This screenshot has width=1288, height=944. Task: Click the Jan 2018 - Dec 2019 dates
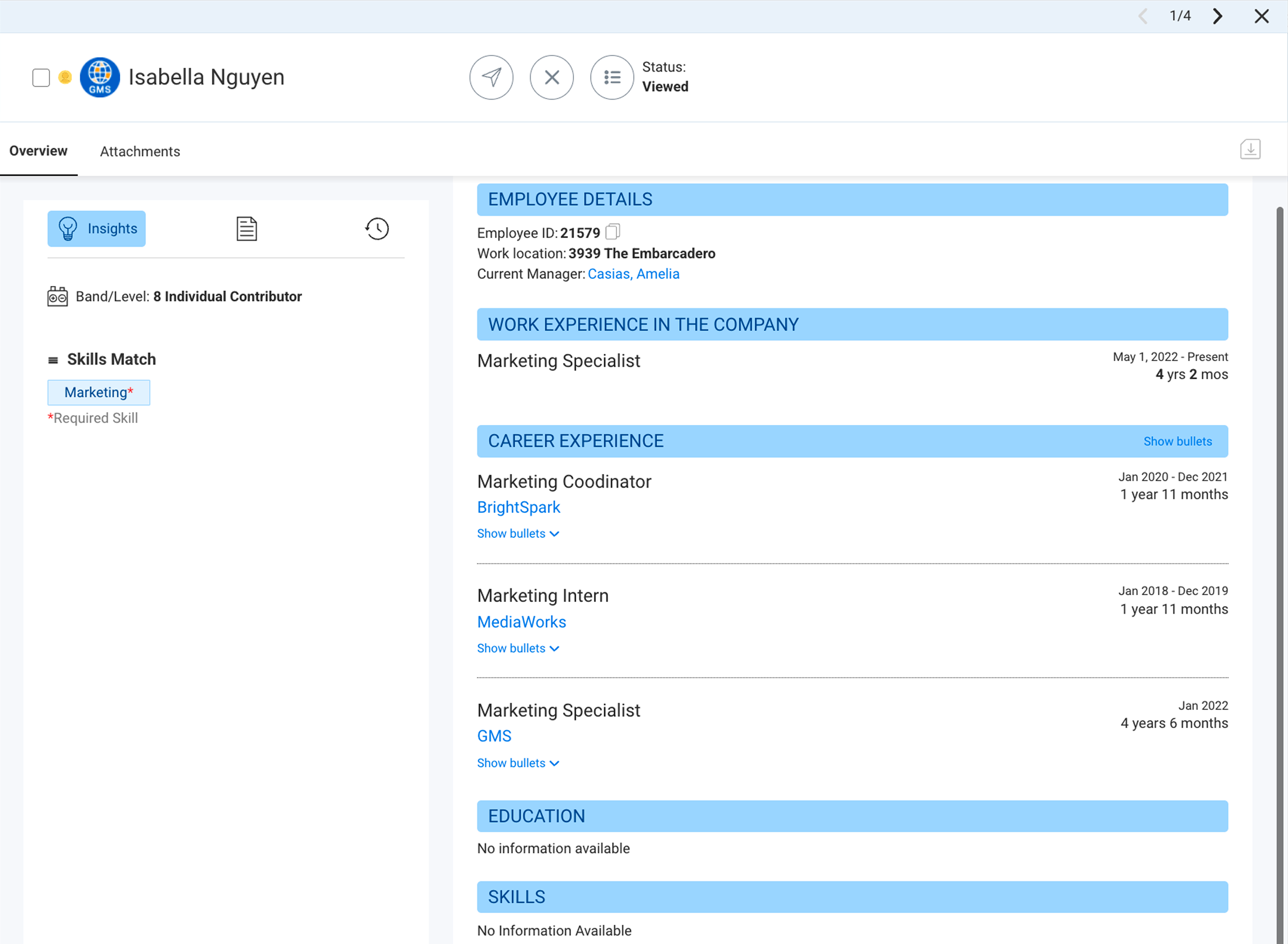[1173, 591]
